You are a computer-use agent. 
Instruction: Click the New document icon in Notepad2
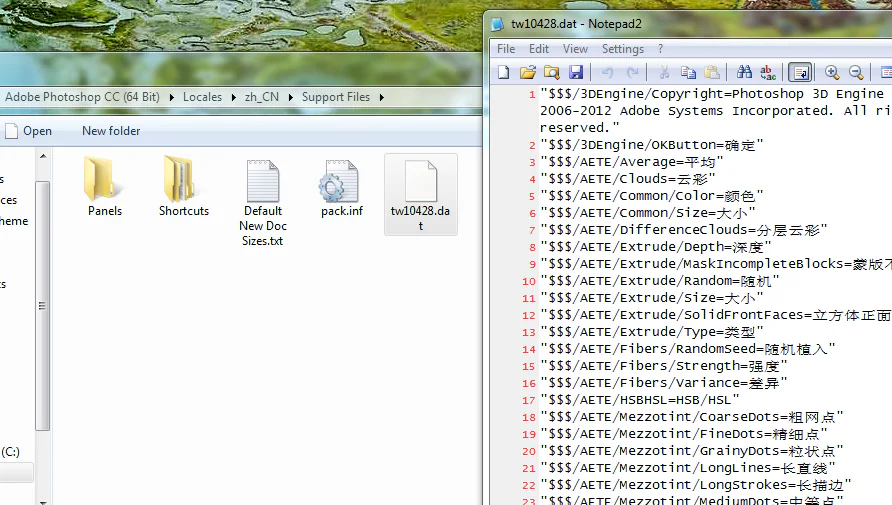point(503,72)
